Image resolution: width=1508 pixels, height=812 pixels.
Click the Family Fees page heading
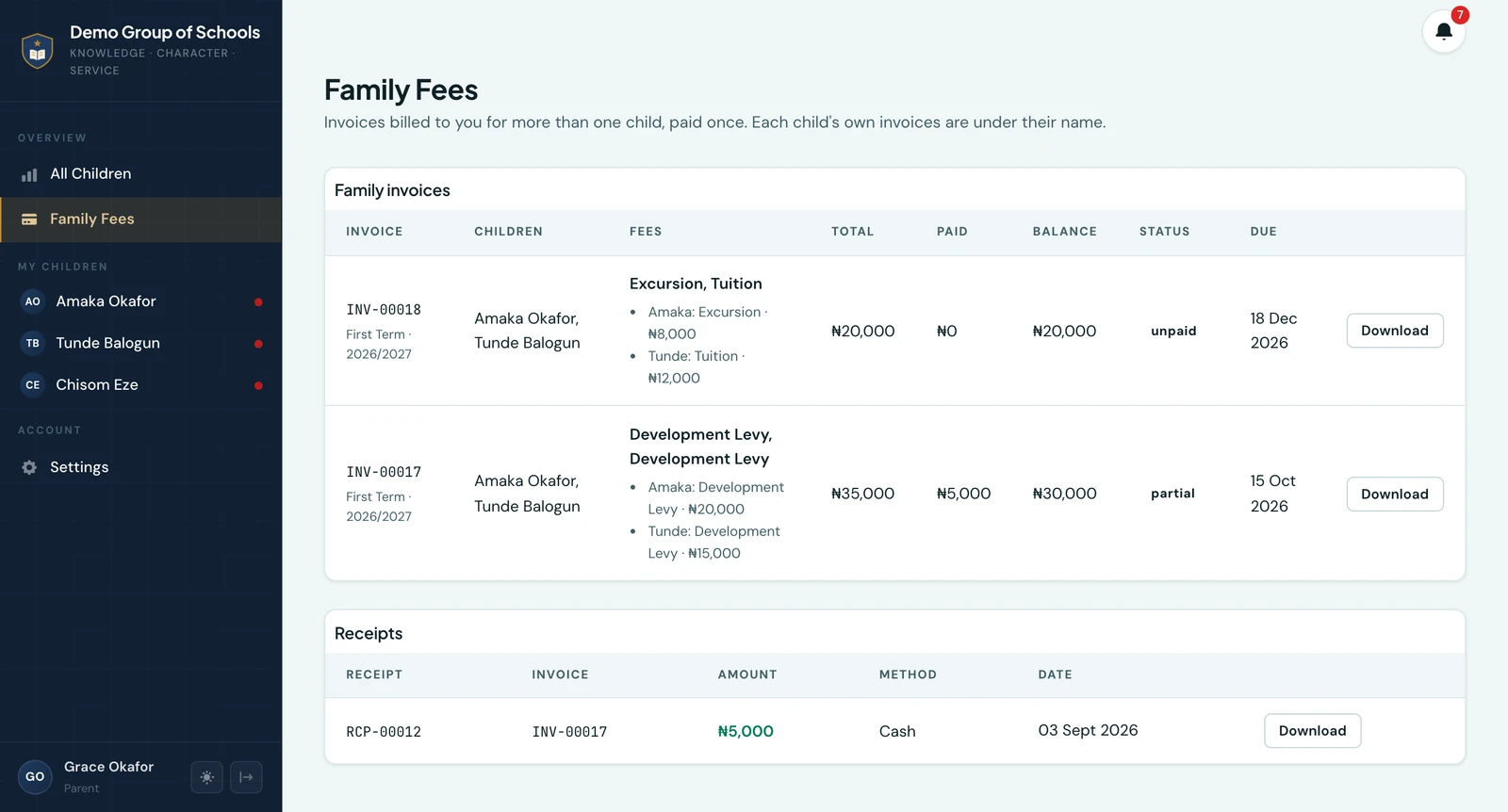[401, 90]
